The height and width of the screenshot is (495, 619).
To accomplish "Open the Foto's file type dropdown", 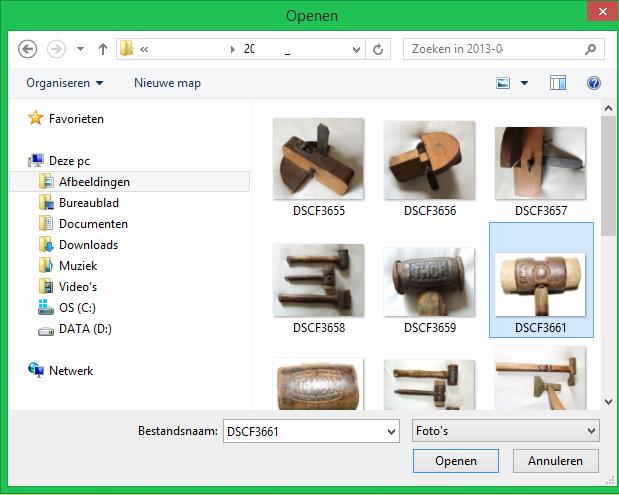I will point(506,431).
